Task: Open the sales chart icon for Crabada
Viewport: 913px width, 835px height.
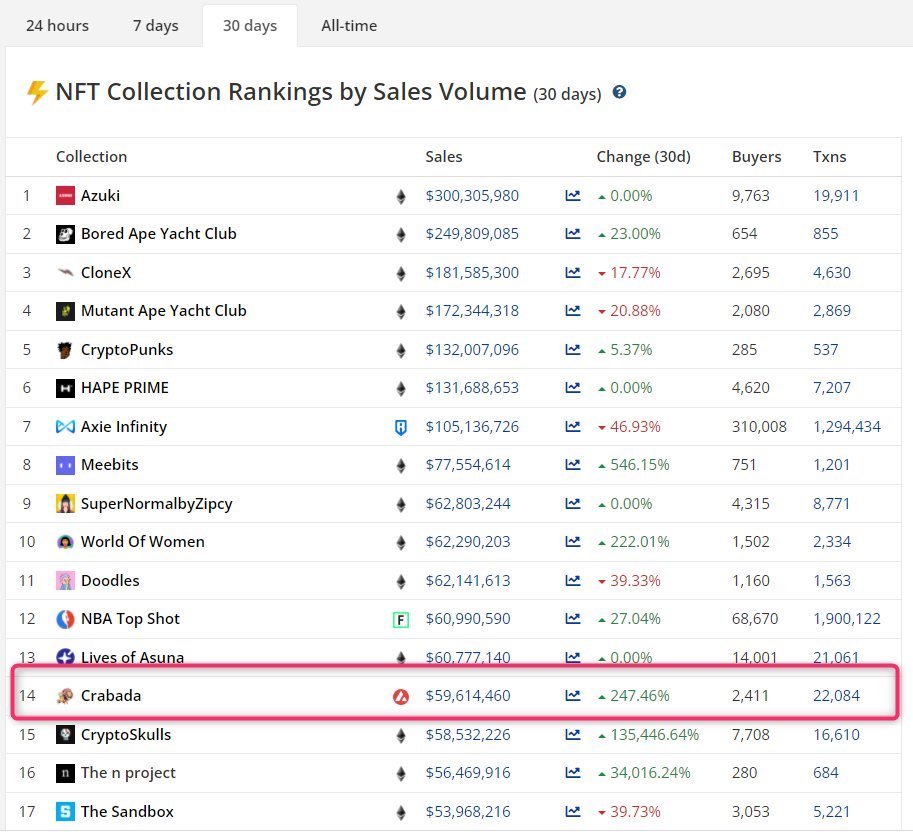Action: coord(573,696)
